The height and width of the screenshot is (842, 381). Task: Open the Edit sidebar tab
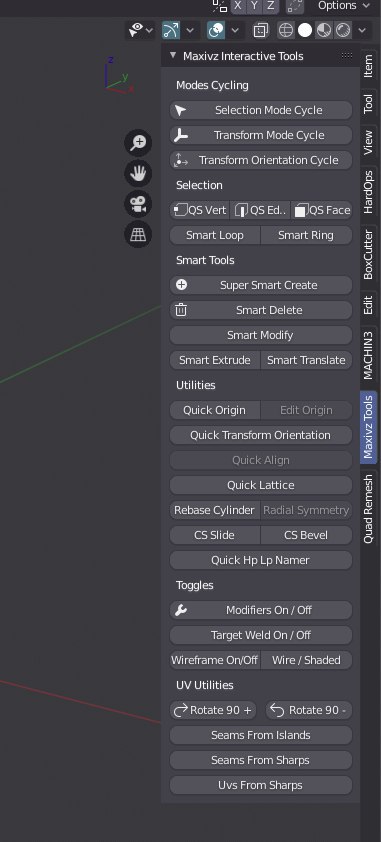pos(368,305)
